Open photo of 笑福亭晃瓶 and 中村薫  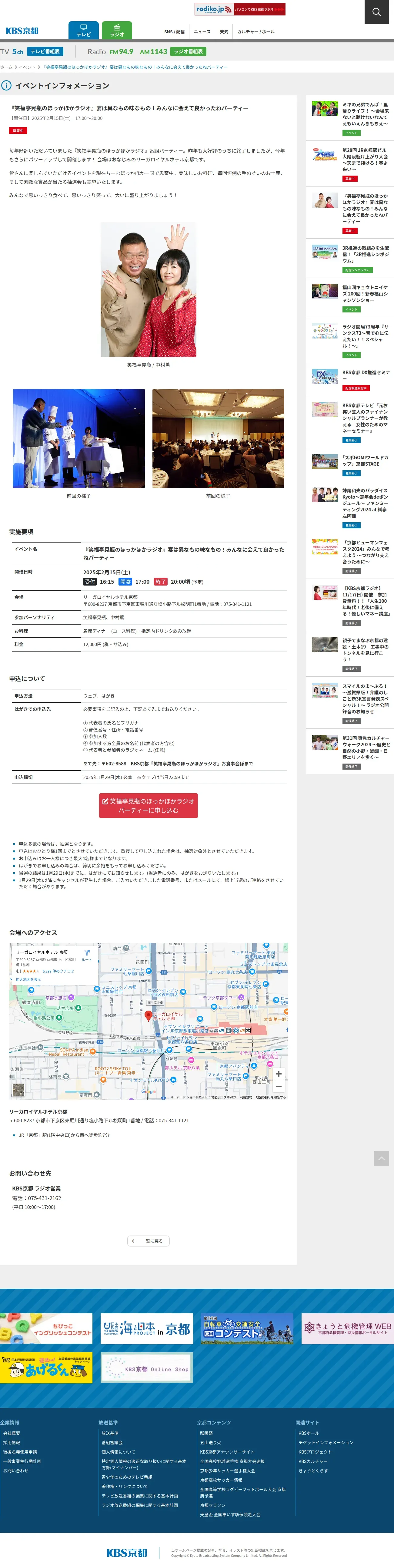click(x=149, y=289)
